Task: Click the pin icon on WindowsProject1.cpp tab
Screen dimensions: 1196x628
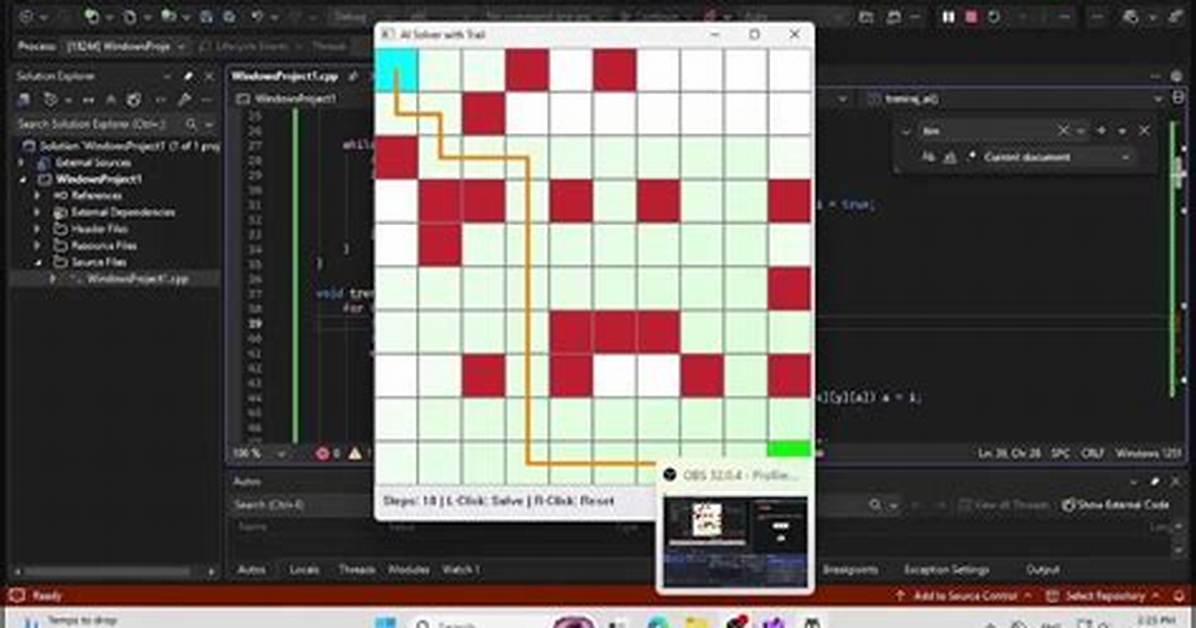Action: (x=352, y=76)
